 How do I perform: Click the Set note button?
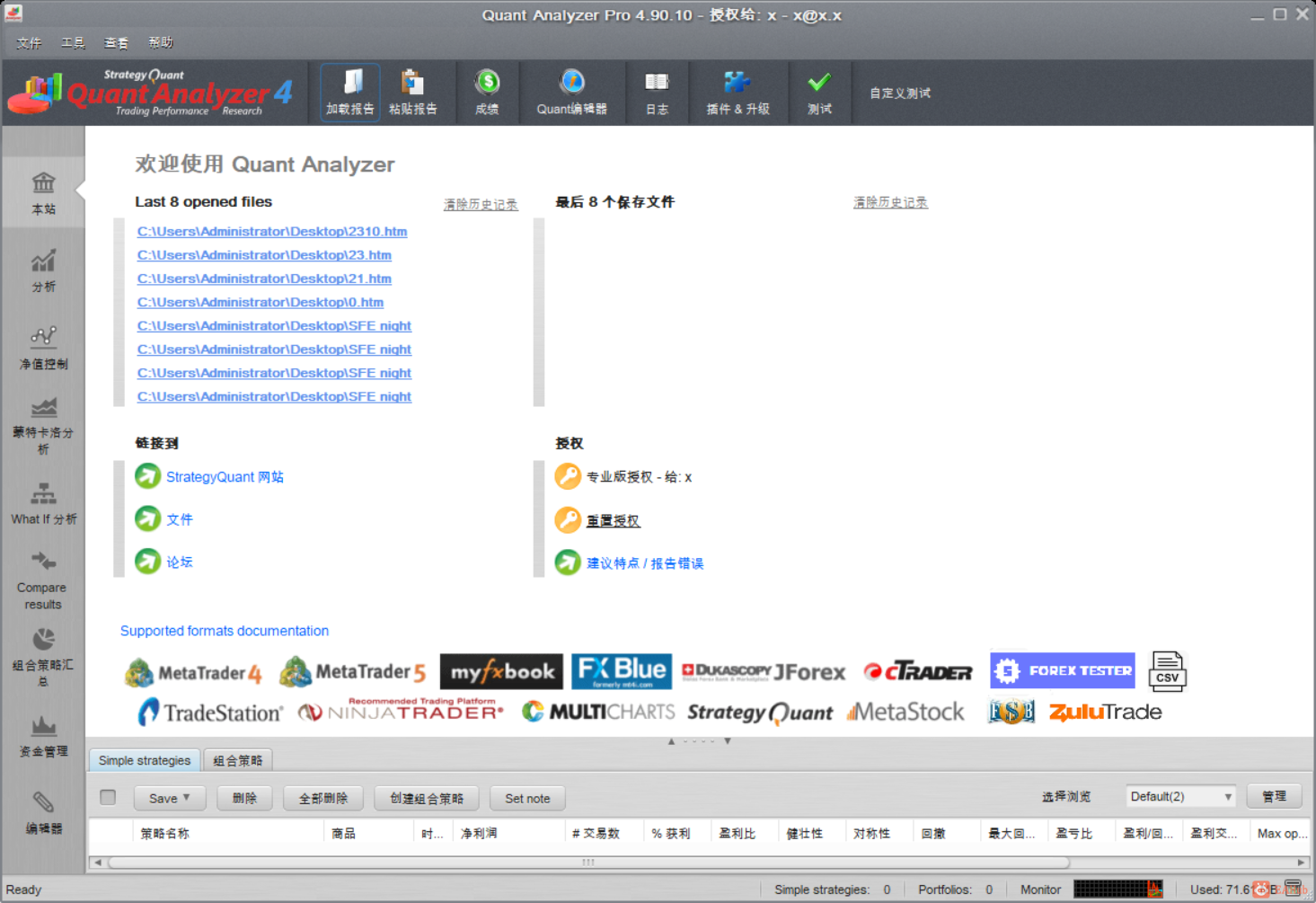[527, 798]
